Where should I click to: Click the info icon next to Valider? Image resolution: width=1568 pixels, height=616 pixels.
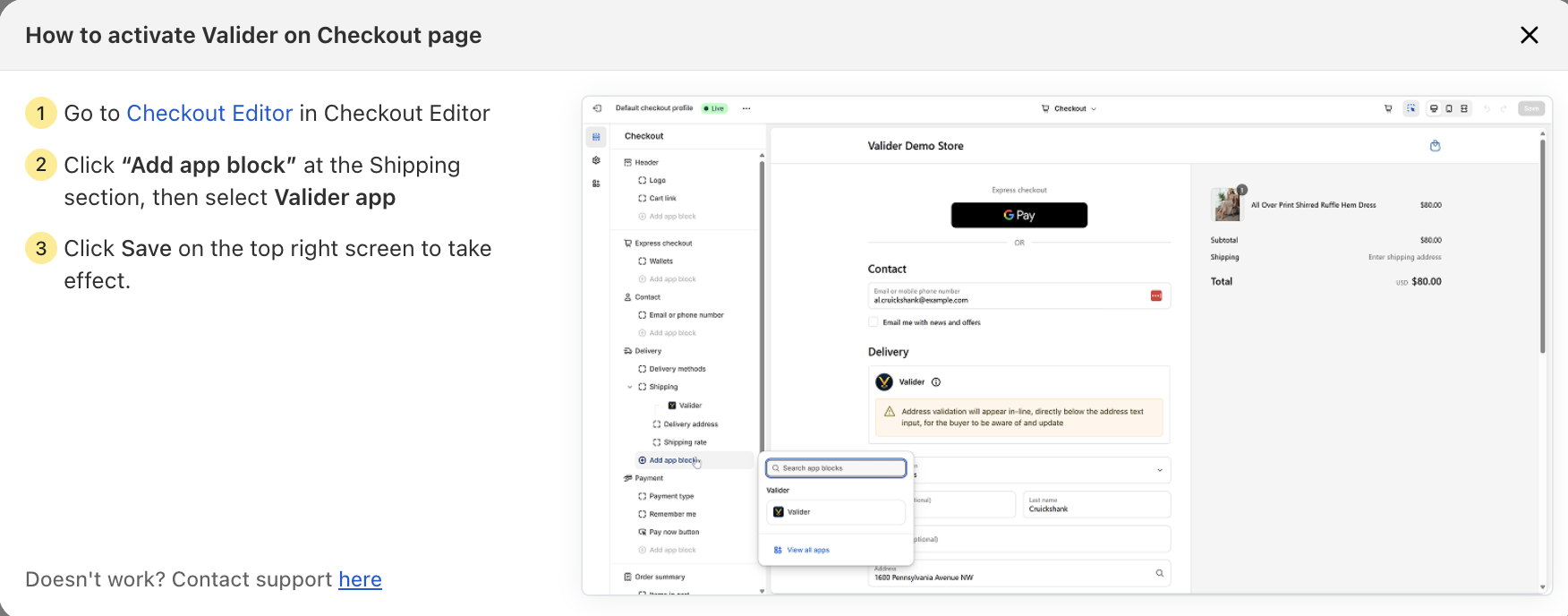(x=936, y=382)
